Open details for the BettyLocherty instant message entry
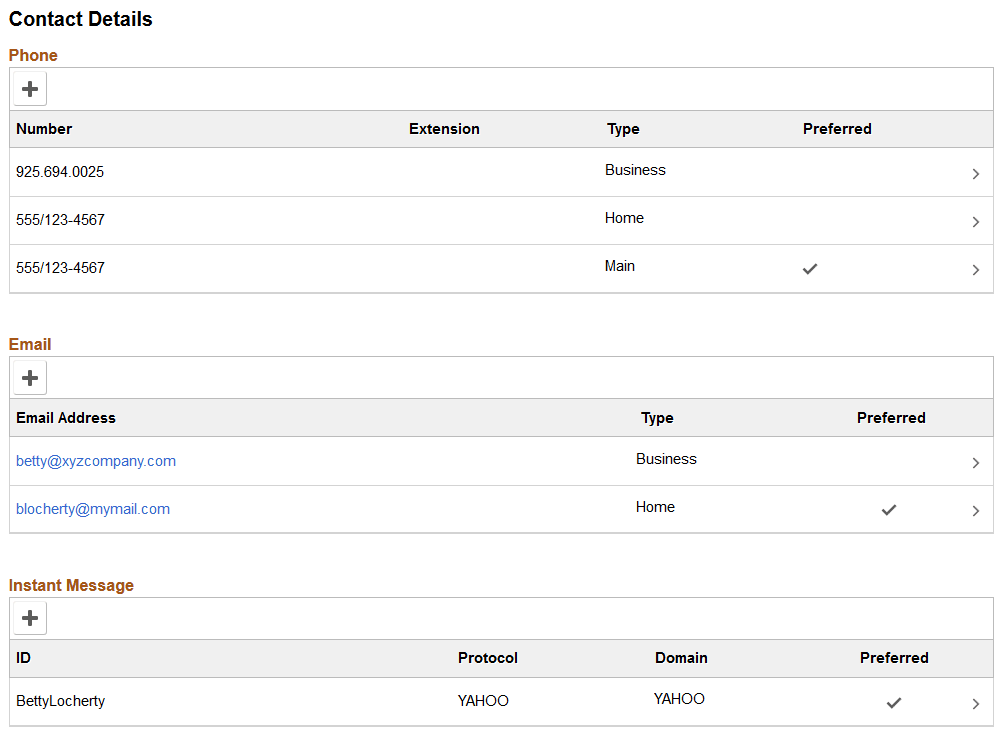 (x=975, y=702)
